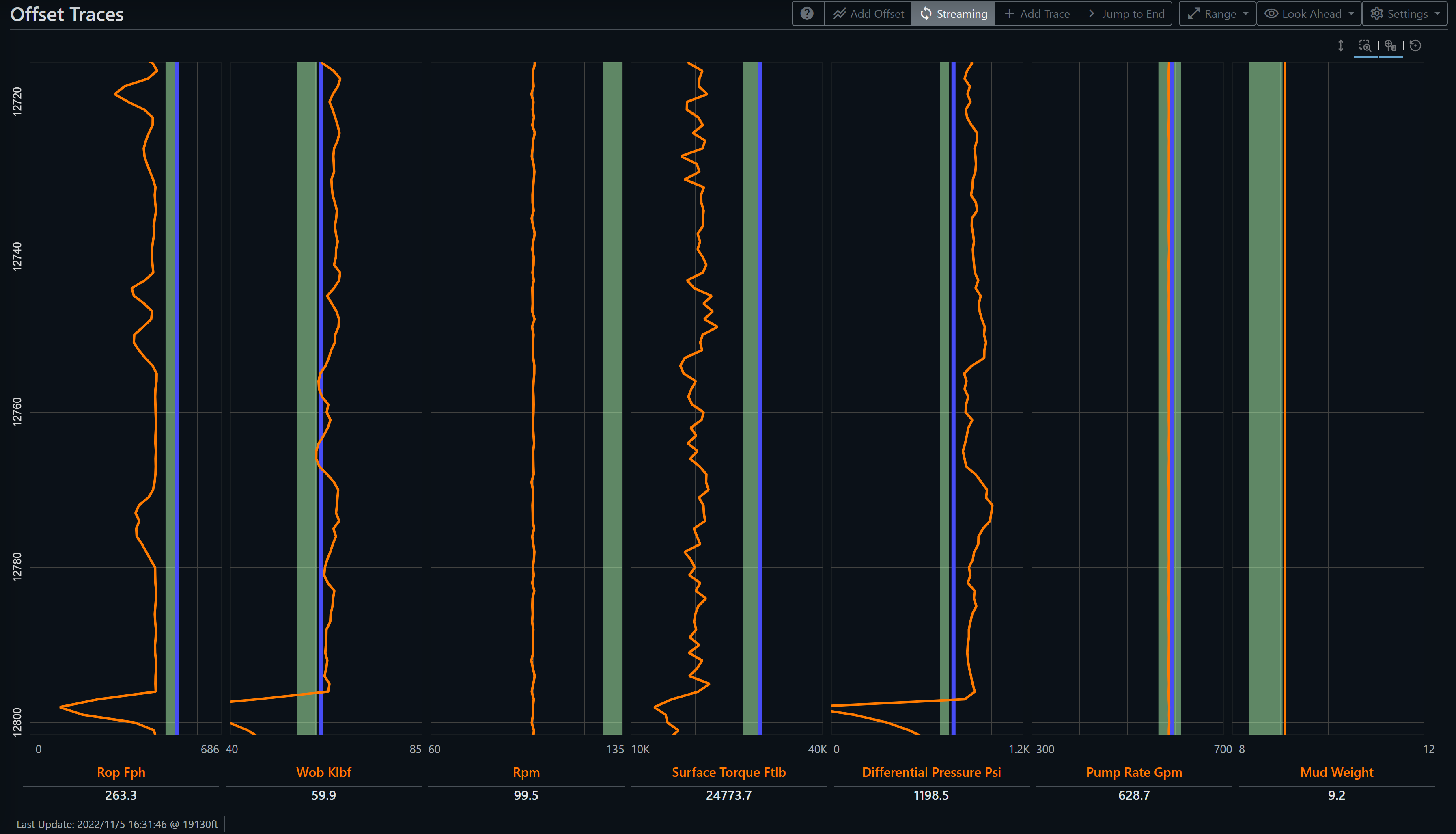Open the help question-mark icon

click(807, 14)
